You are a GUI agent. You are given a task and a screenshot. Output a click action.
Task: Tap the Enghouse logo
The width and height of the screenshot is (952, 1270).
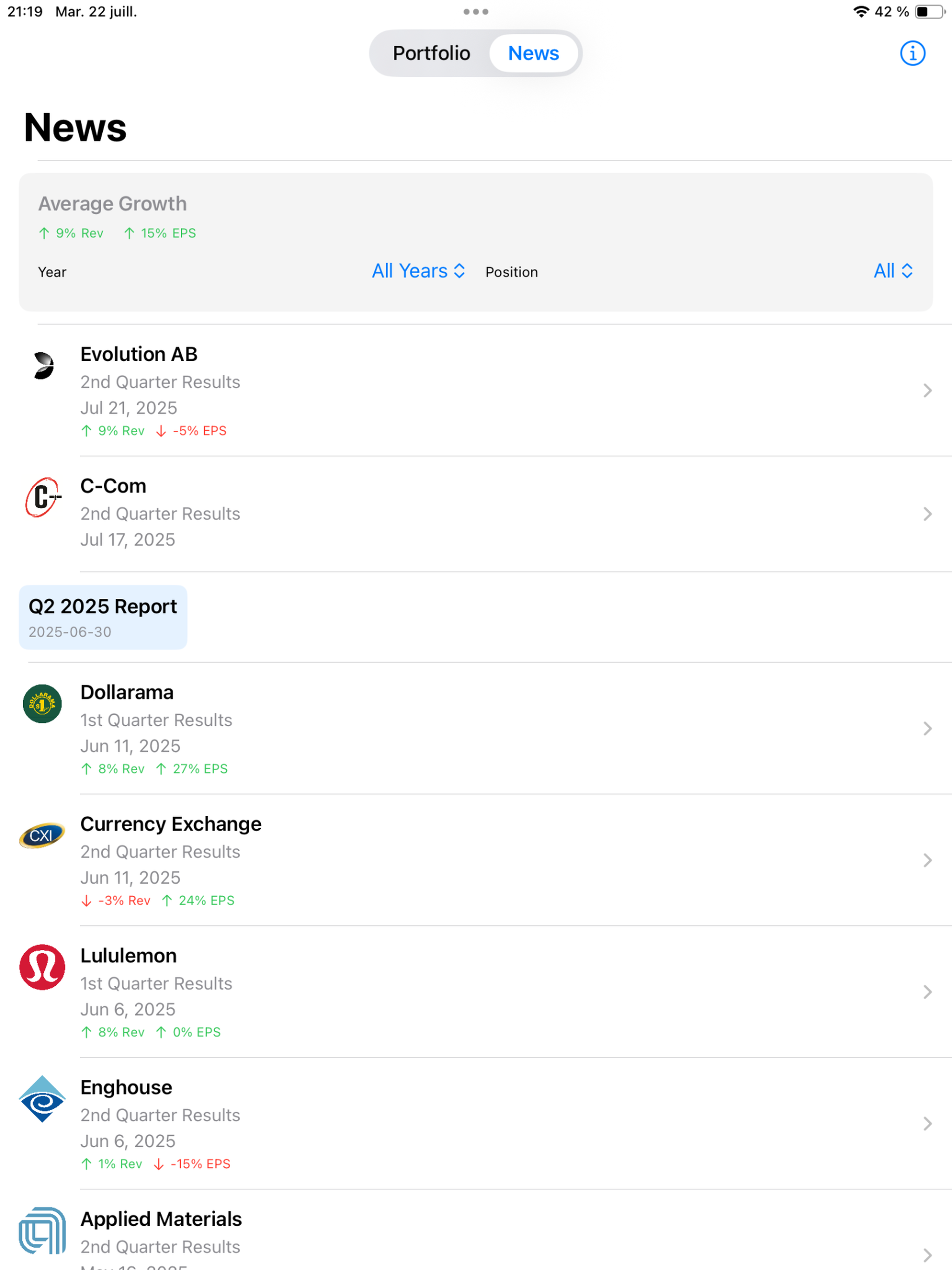click(x=42, y=1099)
